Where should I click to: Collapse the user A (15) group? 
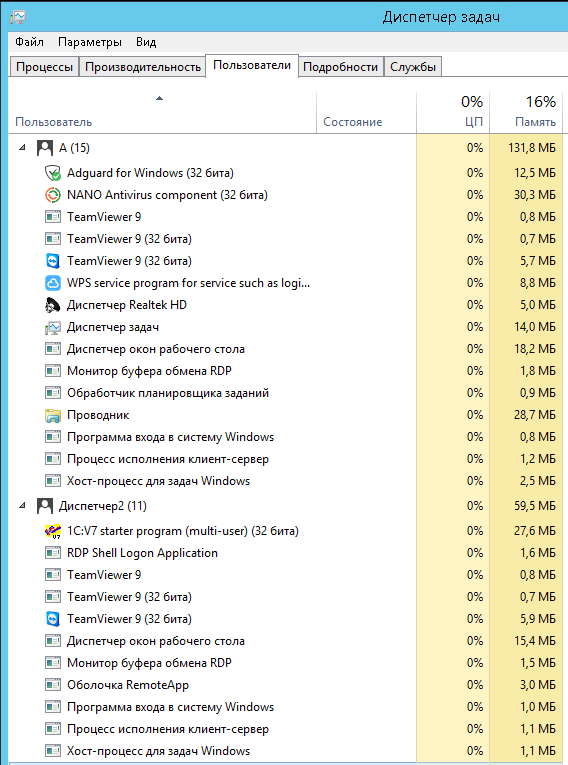[22, 147]
